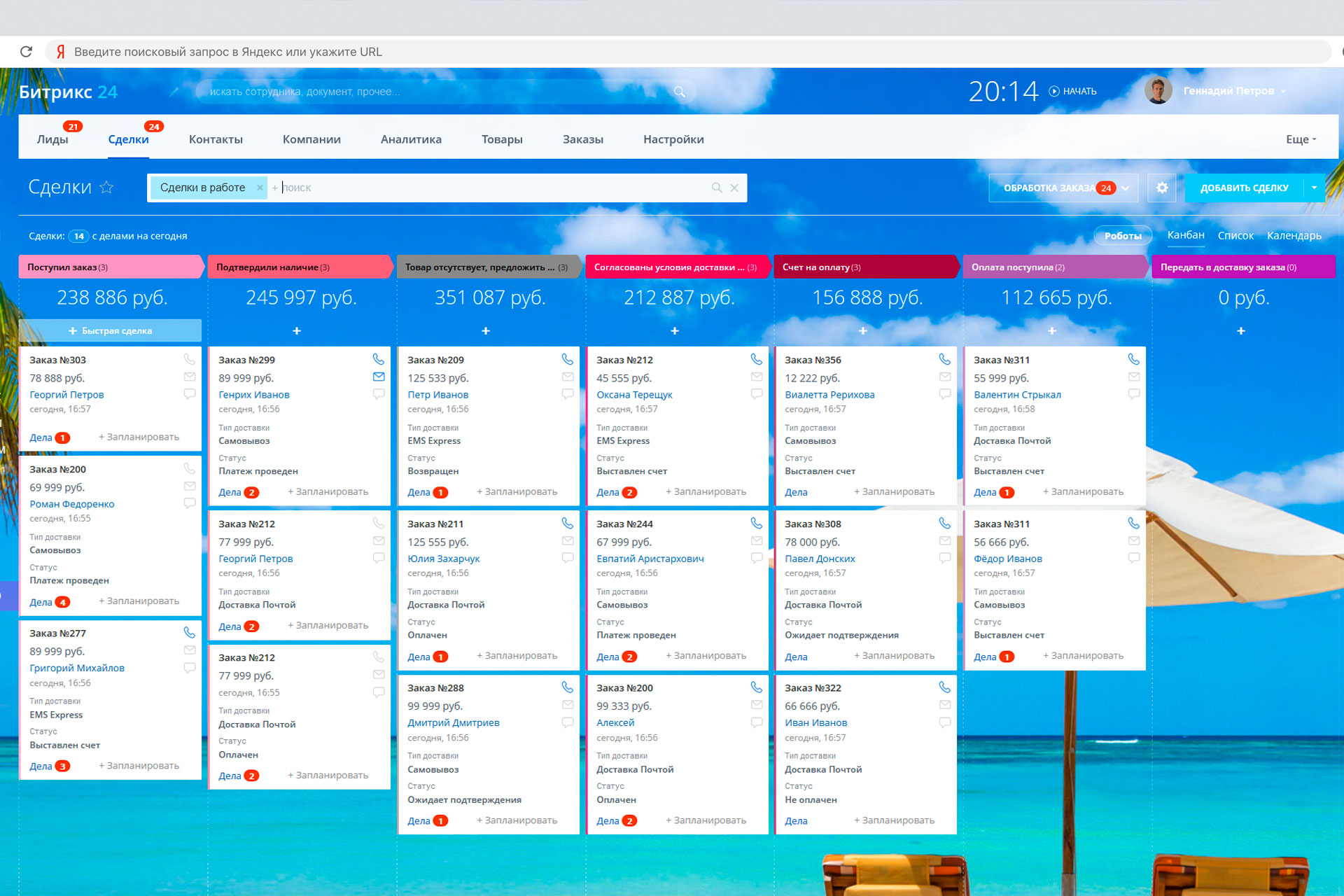Open the Kanban settings gear icon
The image size is (1344, 896).
1162,188
